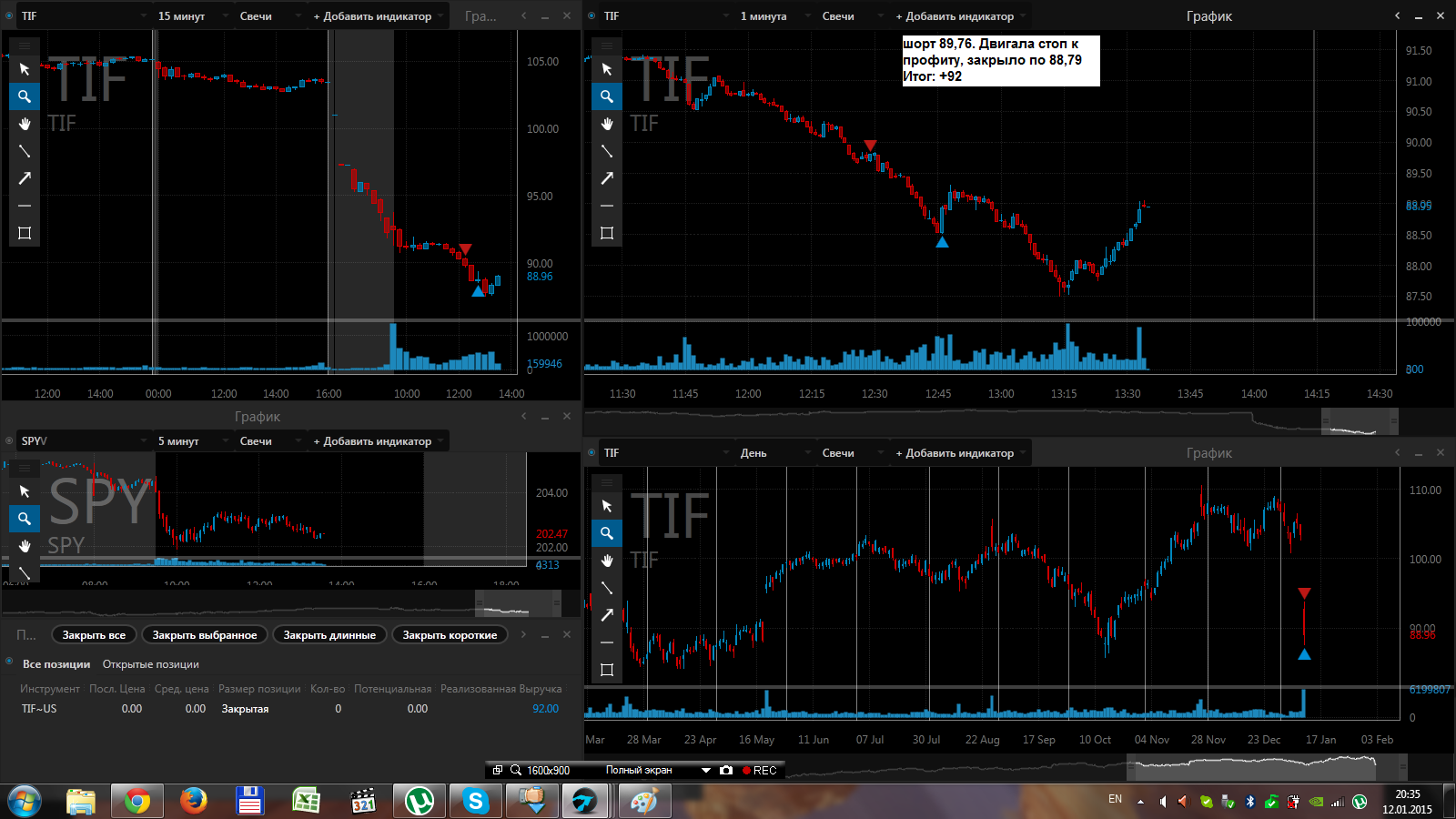
Task: Open uTorrent from taskbar
Action: coord(419,801)
